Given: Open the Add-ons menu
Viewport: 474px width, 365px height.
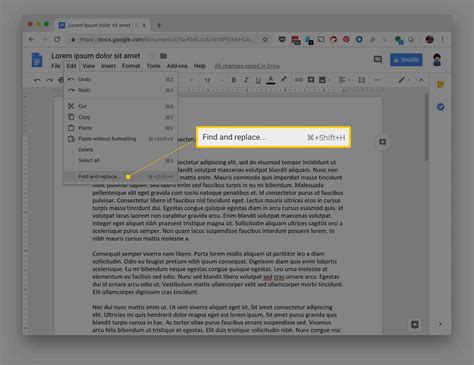Looking at the screenshot, I should click(177, 66).
